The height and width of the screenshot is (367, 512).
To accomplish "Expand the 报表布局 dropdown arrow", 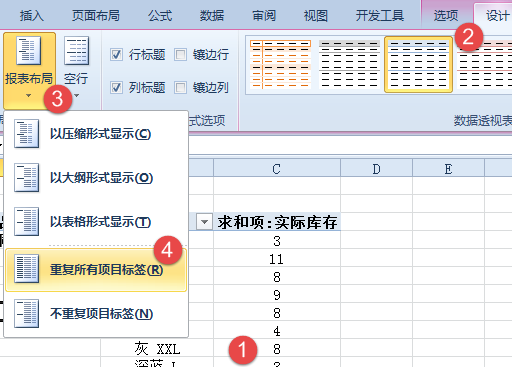I will [28, 96].
